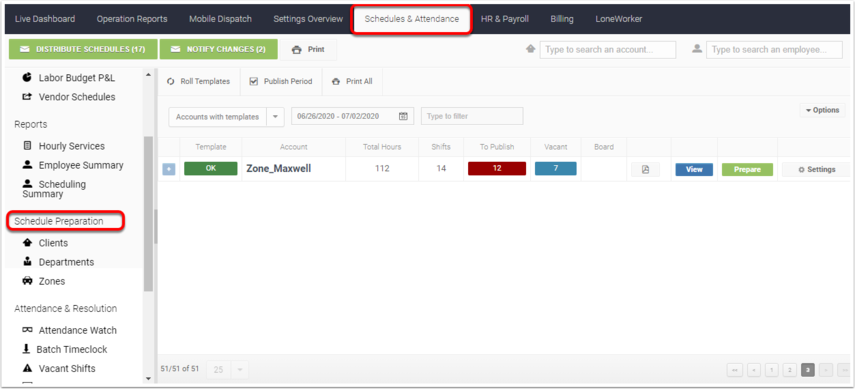Image resolution: width=855 pixels, height=389 pixels.
Task: Open Hourly Services report
Action: (x=71, y=146)
